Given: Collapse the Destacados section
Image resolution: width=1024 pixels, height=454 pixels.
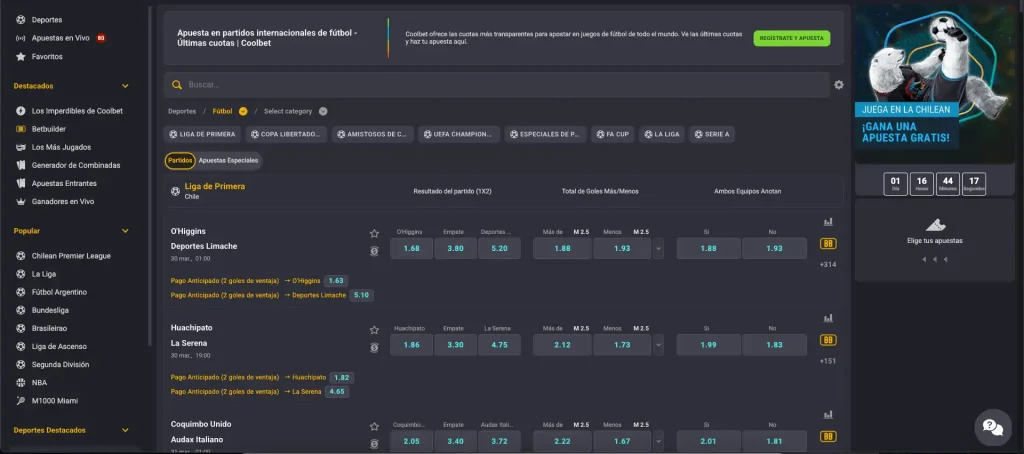Looking at the screenshot, I should point(125,86).
